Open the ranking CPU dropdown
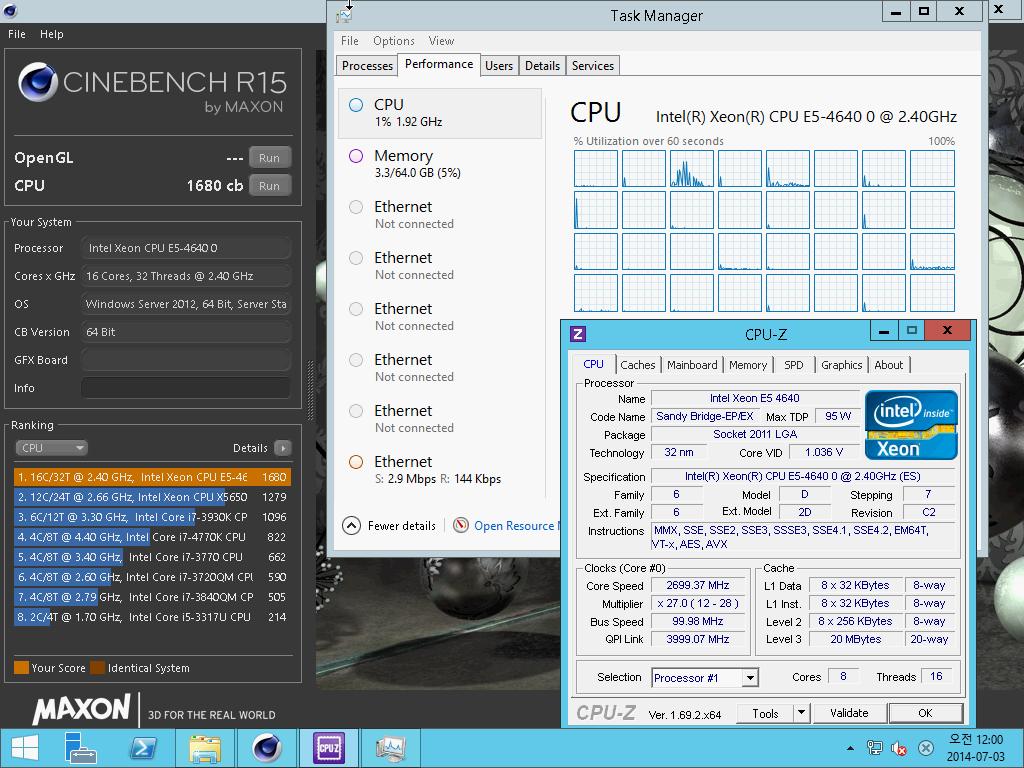This screenshot has width=1024, height=768. pyautogui.click(x=52, y=448)
